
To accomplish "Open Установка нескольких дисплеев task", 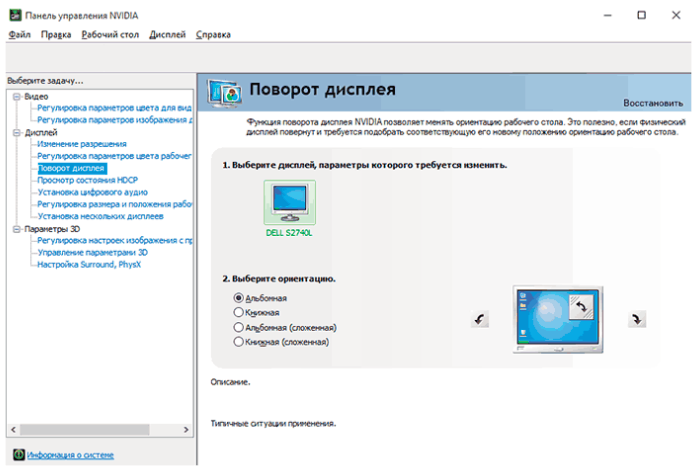I will [100, 216].
